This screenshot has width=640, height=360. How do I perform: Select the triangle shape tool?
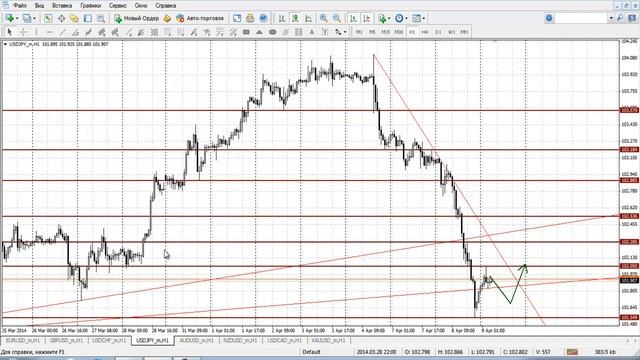259,32
